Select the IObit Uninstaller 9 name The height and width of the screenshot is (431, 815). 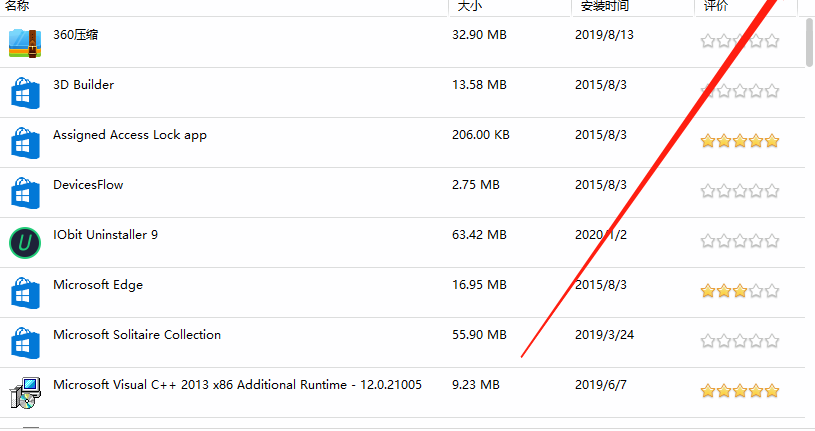click(x=106, y=234)
